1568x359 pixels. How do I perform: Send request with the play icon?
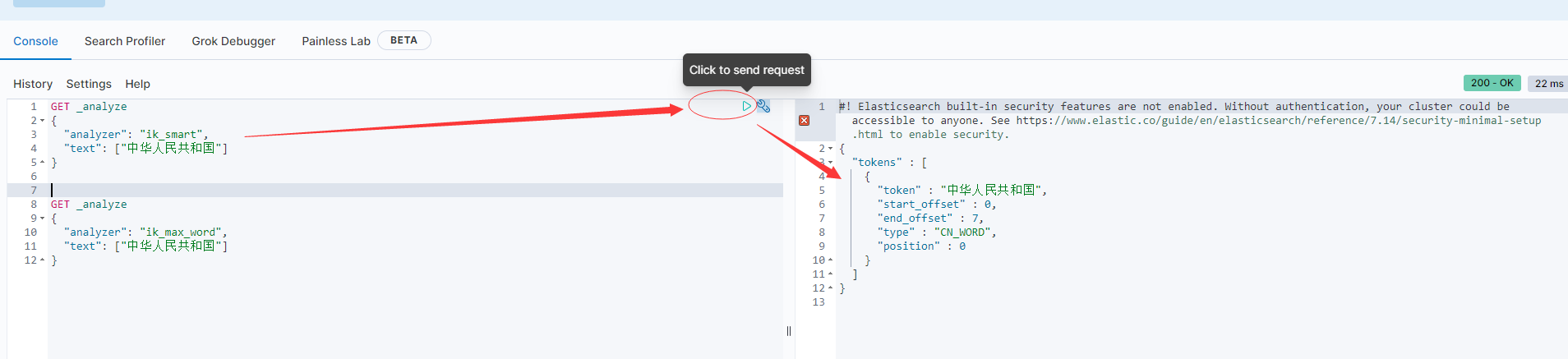pos(746,106)
